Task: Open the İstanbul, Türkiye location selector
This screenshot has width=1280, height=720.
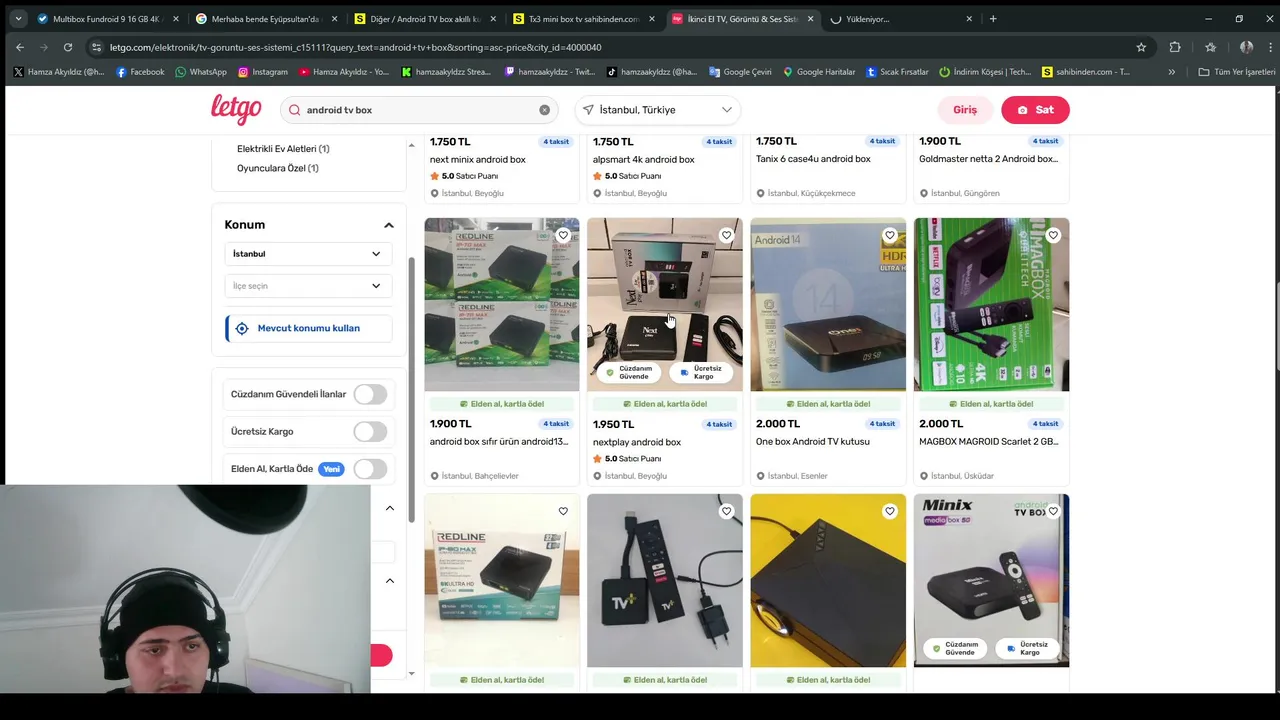Action: pyautogui.click(x=658, y=110)
